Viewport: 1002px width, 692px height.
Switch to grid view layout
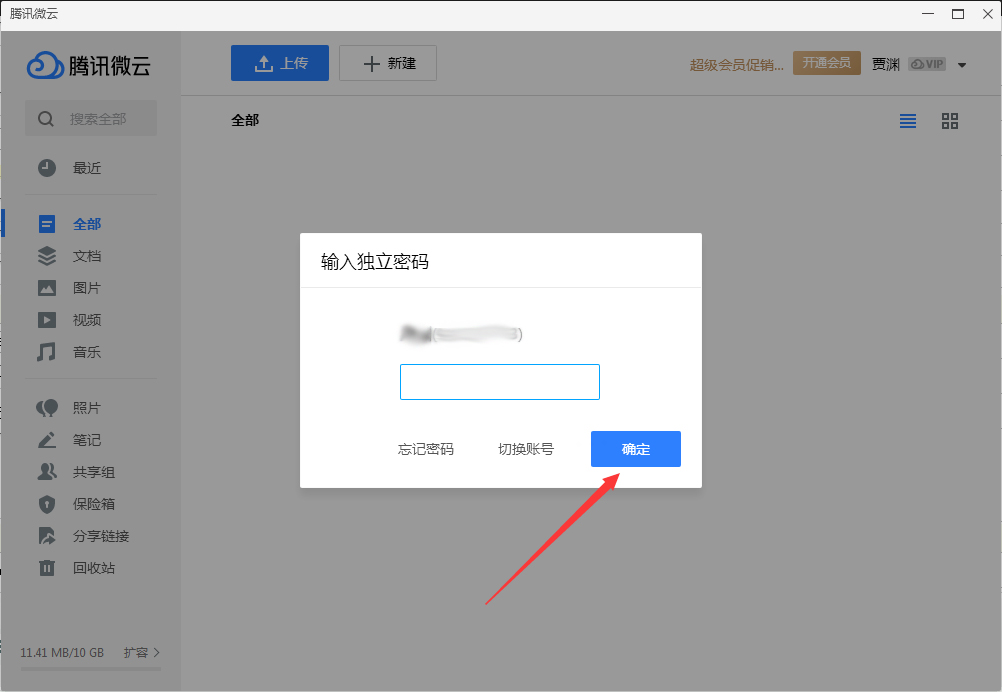949,120
